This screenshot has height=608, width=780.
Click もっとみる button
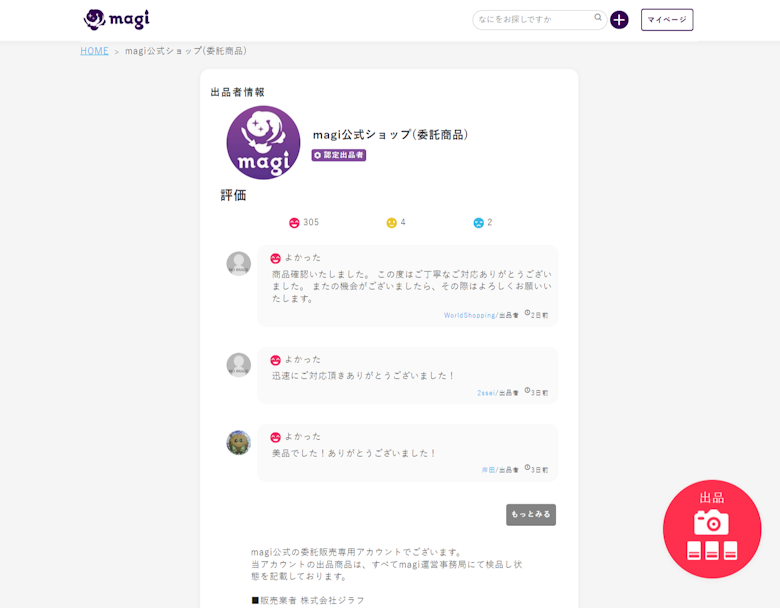click(531, 514)
